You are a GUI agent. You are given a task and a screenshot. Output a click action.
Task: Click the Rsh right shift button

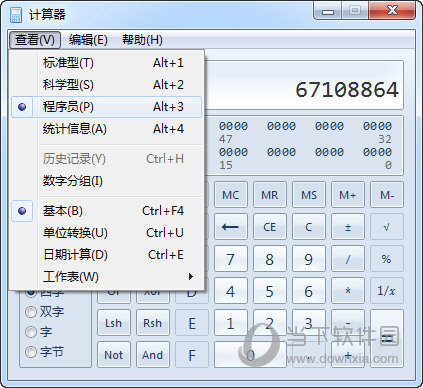click(153, 323)
